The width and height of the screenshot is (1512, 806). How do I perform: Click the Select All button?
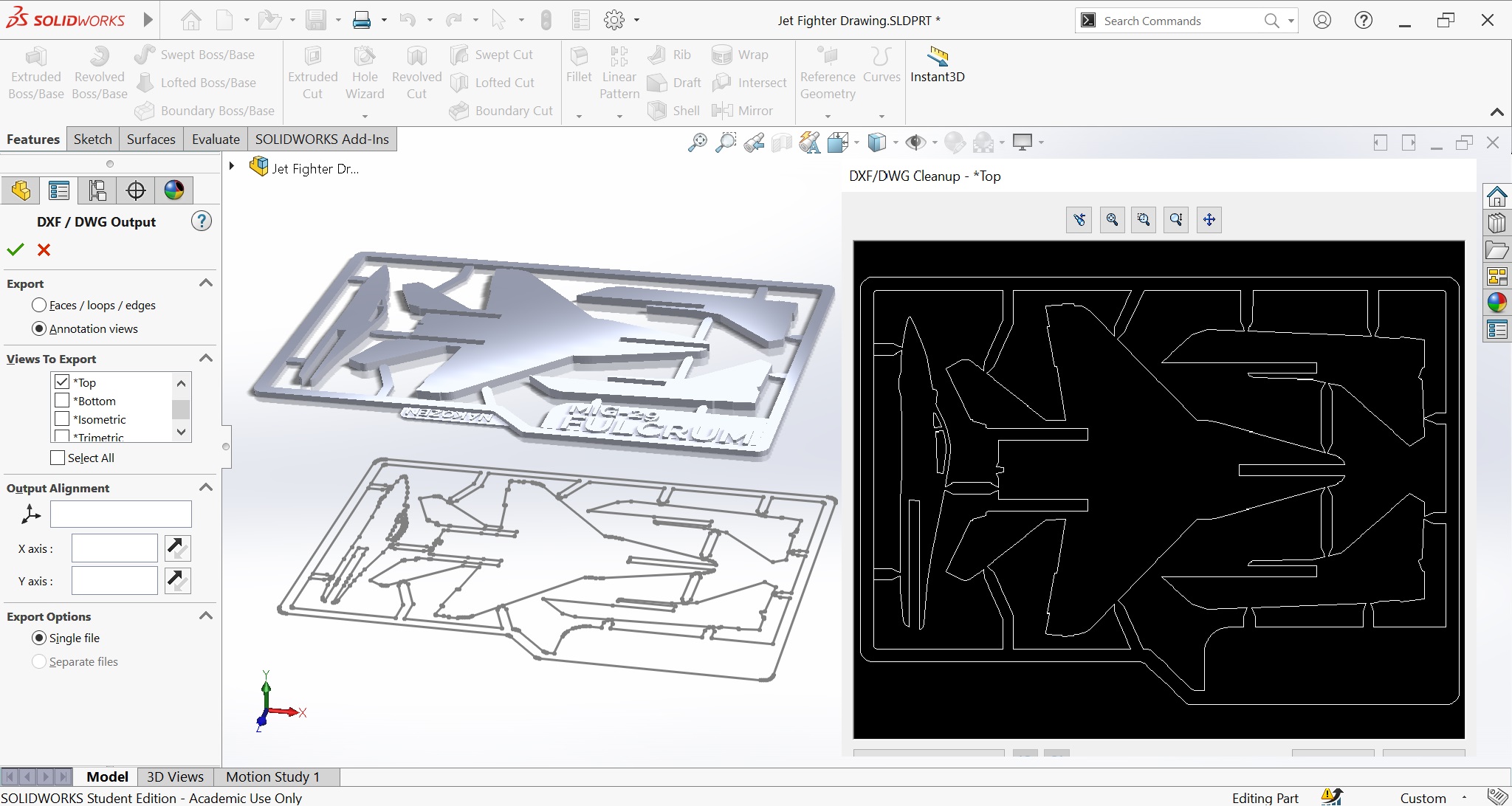click(x=57, y=458)
